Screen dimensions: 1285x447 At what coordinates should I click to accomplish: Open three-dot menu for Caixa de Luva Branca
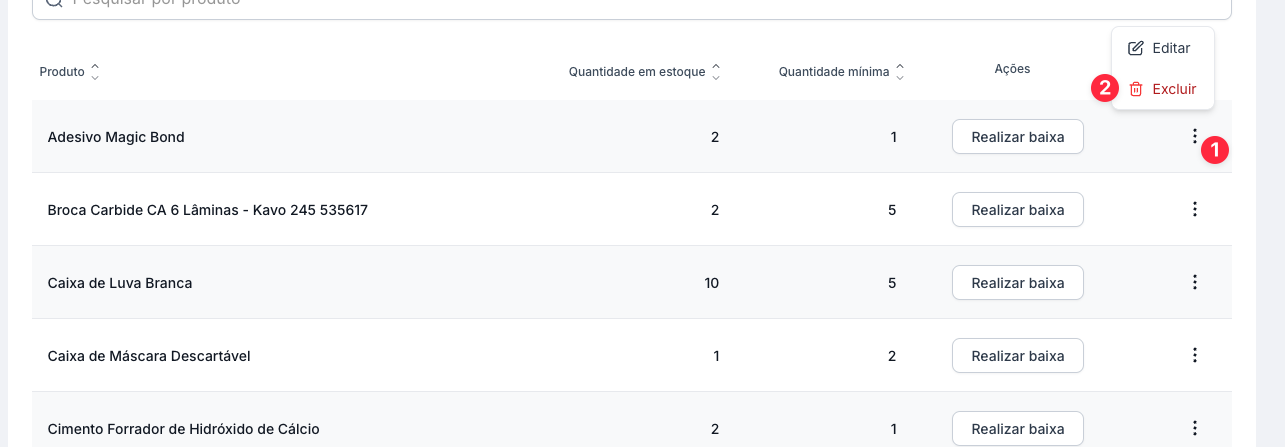[x=1194, y=282]
